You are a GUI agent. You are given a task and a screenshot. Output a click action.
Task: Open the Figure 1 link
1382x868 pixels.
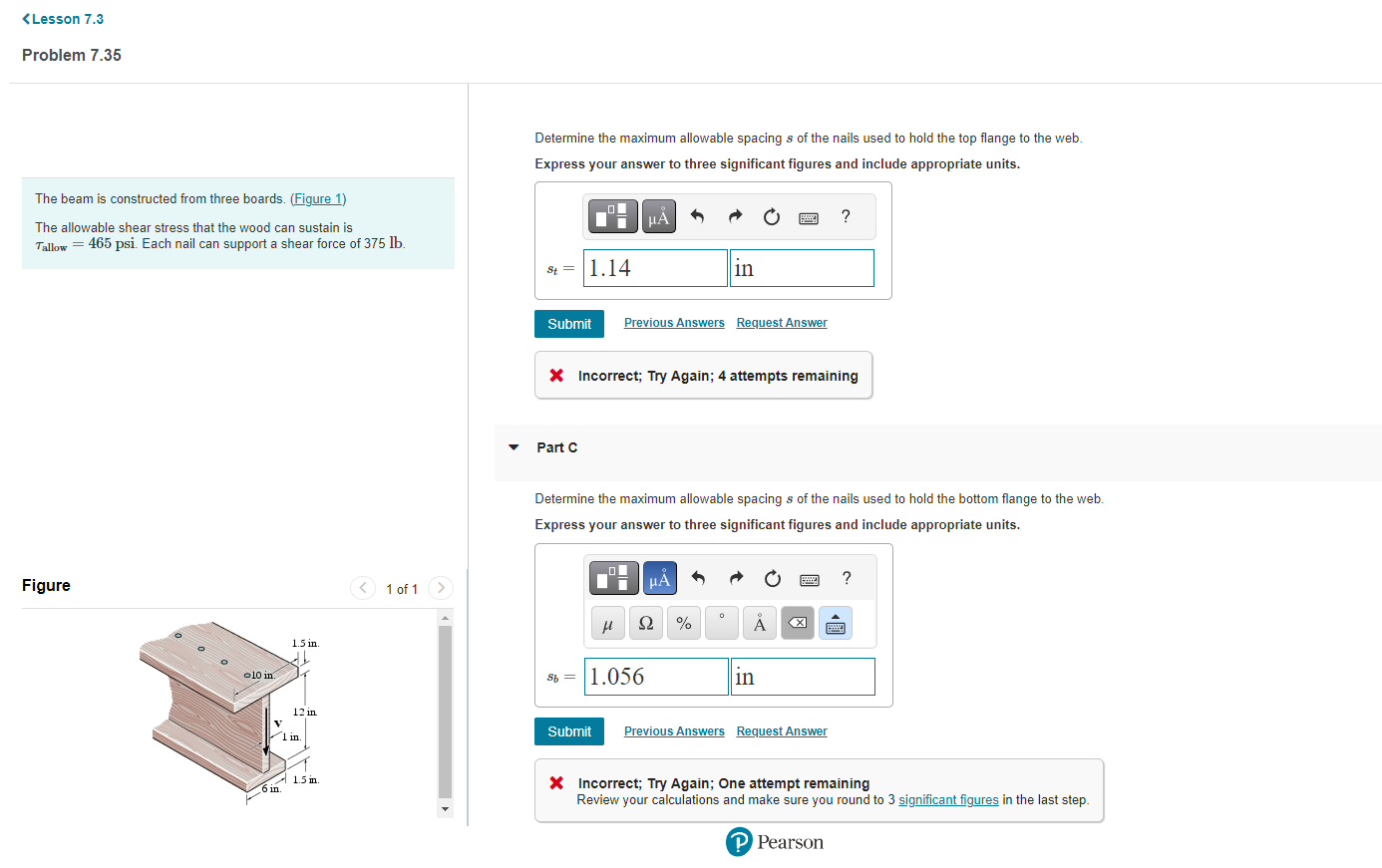pos(318,198)
